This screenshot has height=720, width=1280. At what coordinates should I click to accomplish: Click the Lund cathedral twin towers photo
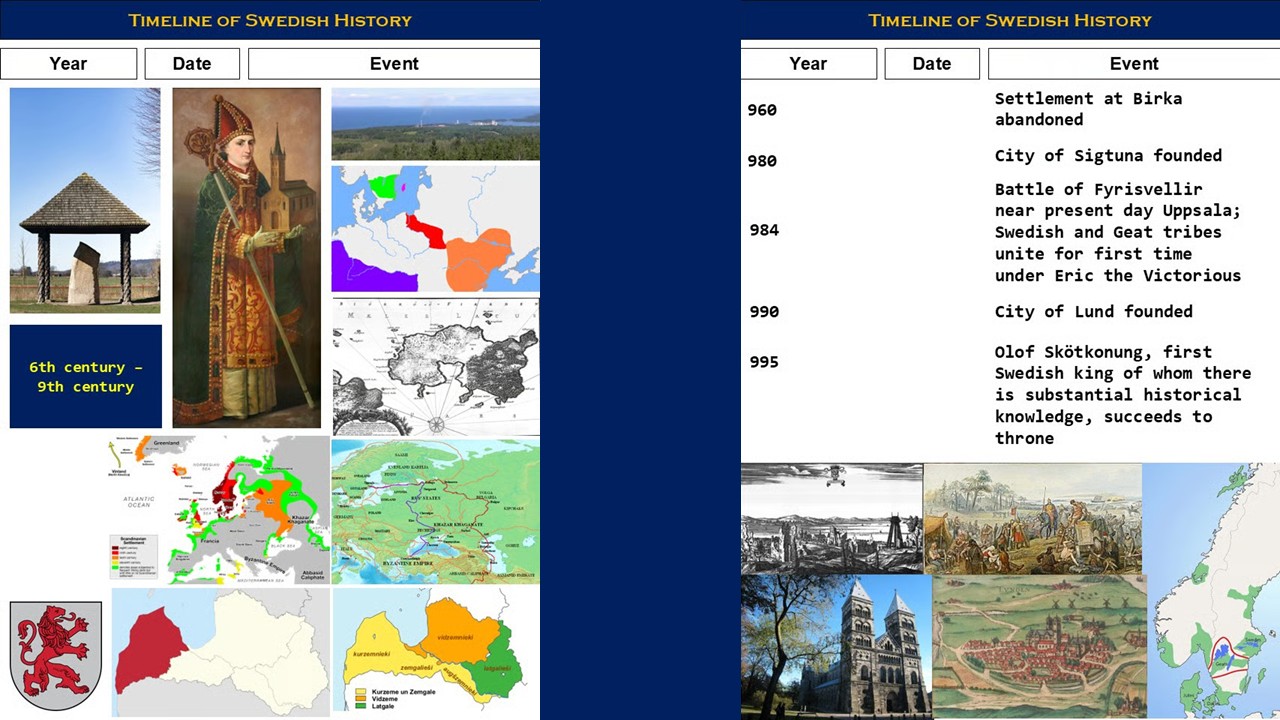[836, 646]
